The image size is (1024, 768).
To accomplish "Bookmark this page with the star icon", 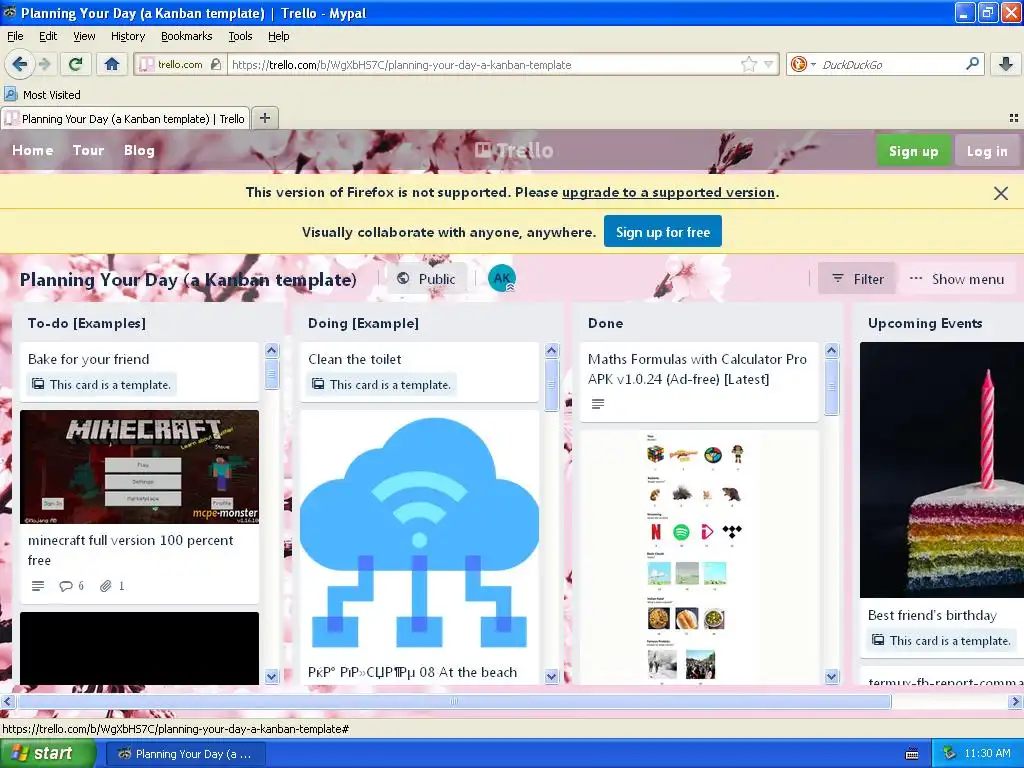I will click(748, 64).
